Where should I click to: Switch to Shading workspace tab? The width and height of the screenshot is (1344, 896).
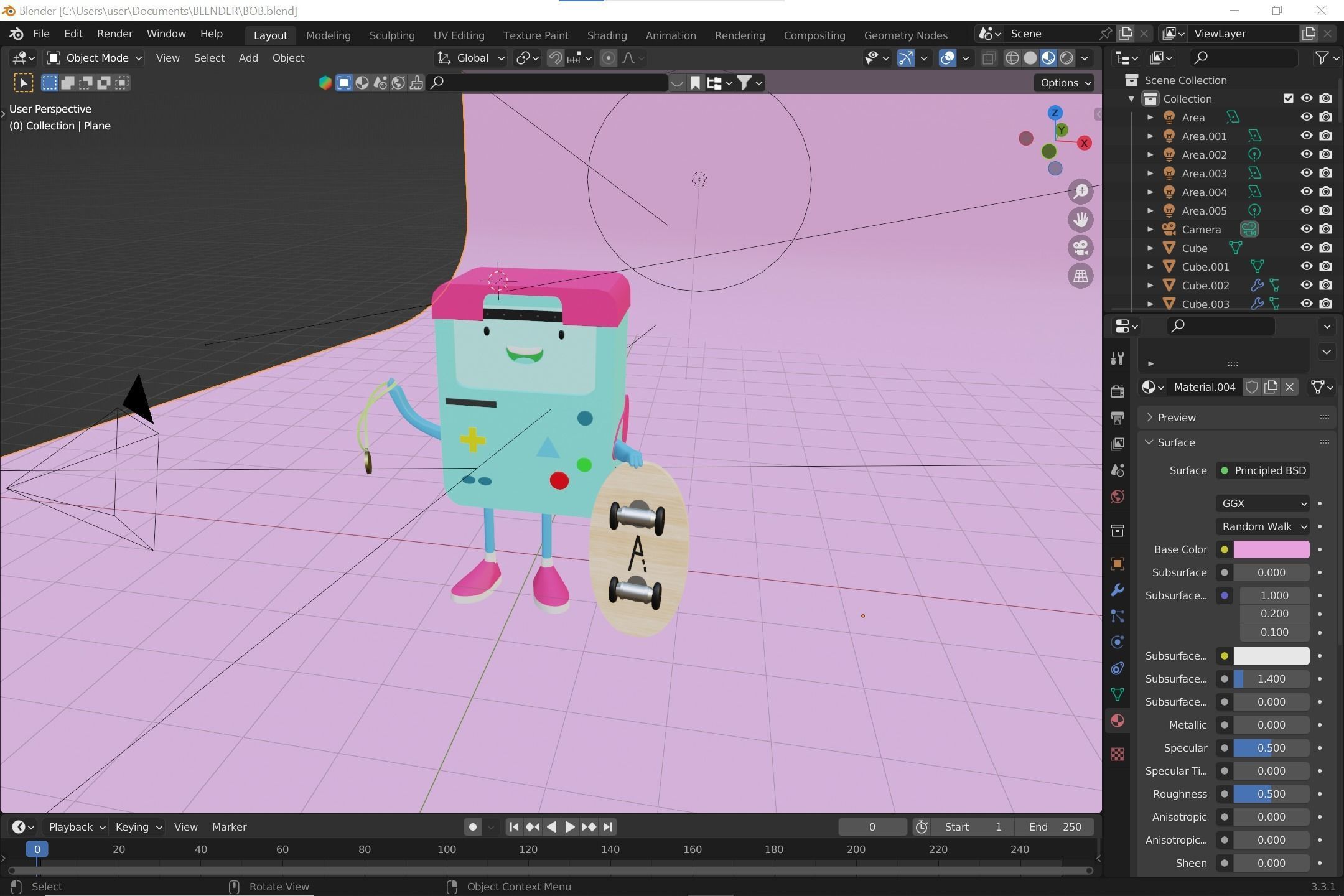pyautogui.click(x=607, y=35)
